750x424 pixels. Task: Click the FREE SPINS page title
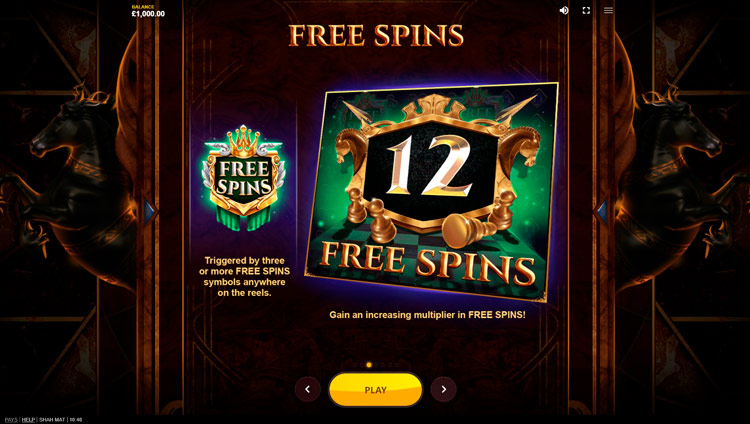click(x=376, y=35)
